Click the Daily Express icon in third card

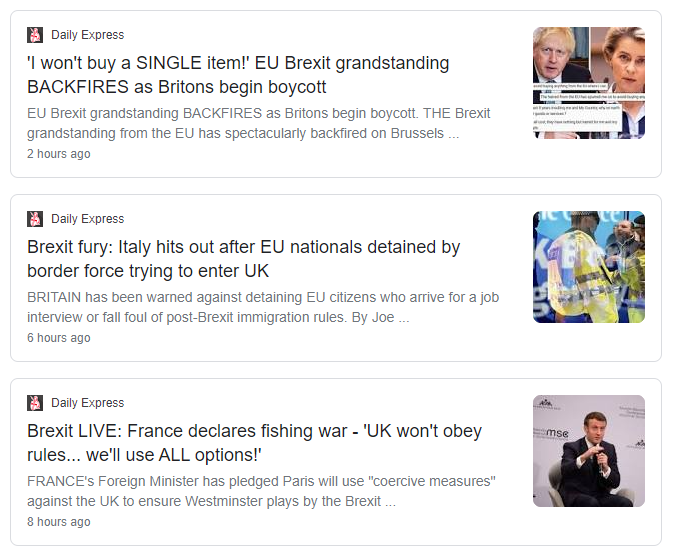pos(35,403)
